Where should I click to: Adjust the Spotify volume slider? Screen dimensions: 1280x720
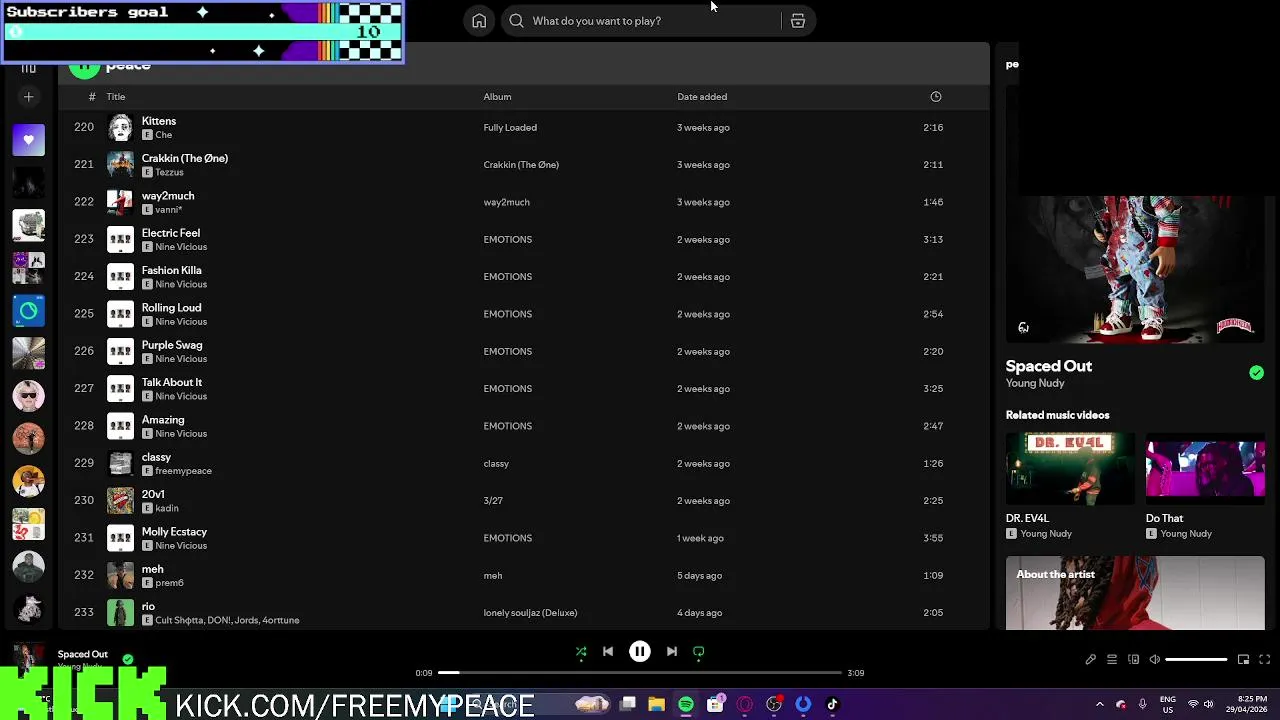click(x=1196, y=660)
